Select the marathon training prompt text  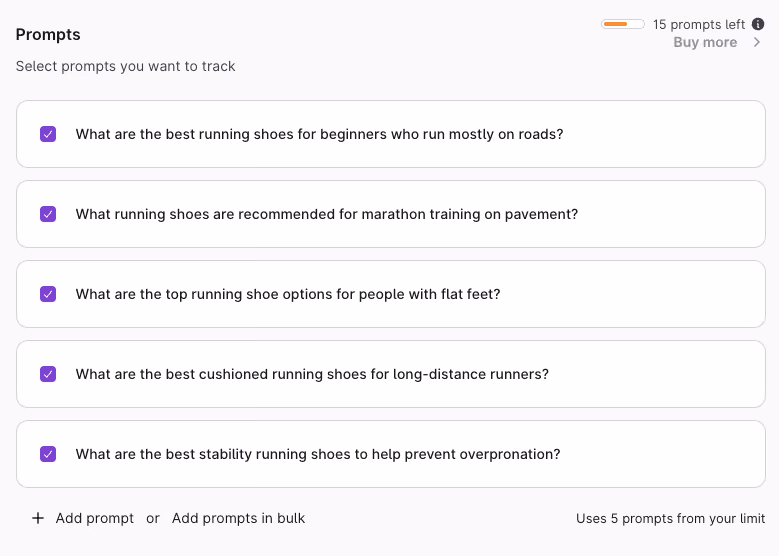(327, 214)
